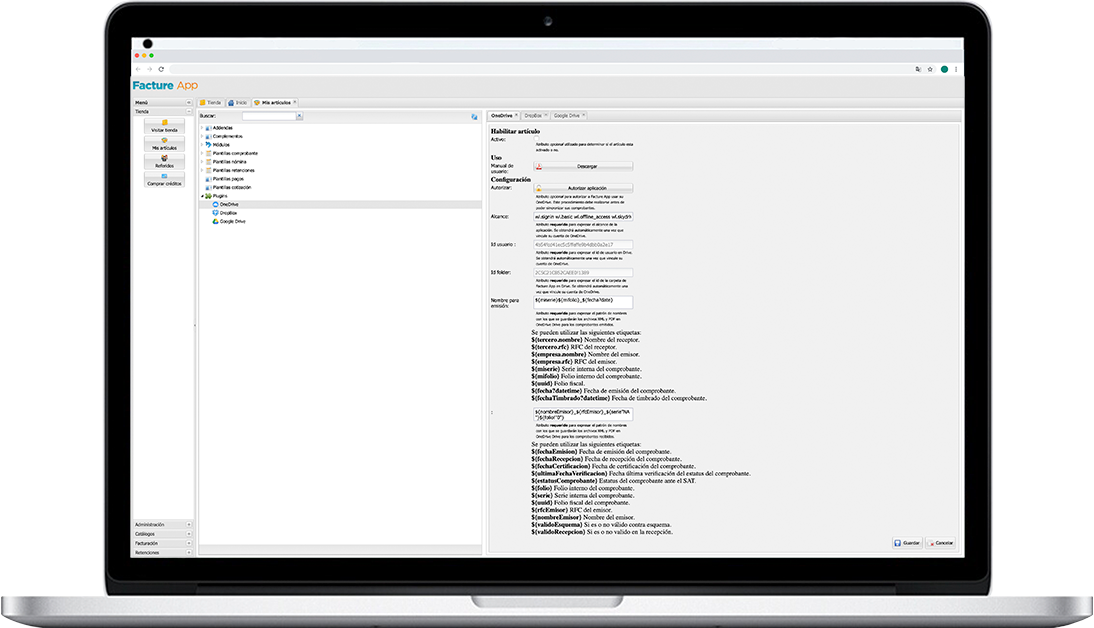Image resolution: width=1094 pixels, height=628 pixels.
Task: Save the configuration with Guardar
Action: click(908, 543)
